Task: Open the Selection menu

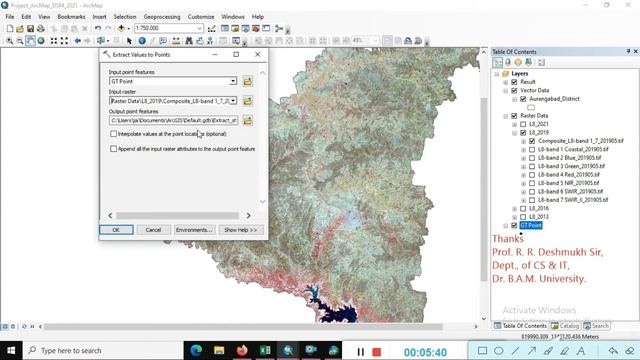Action: tap(124, 17)
